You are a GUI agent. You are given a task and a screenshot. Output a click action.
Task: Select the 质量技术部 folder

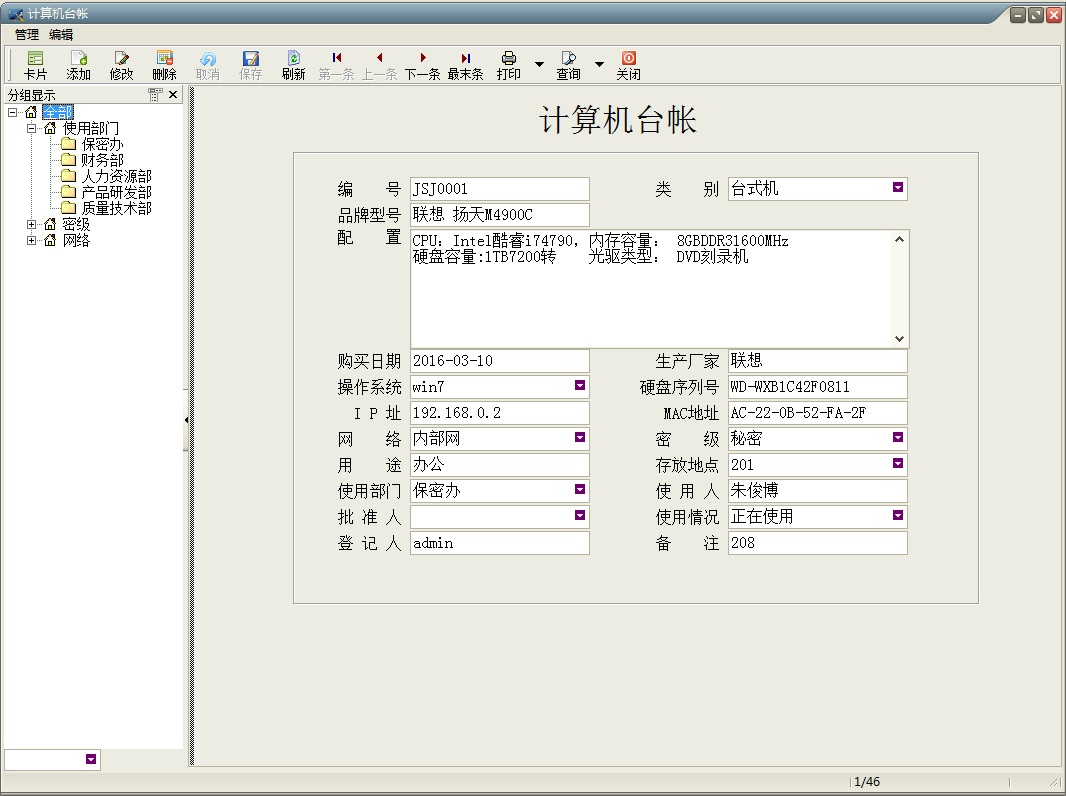[x=116, y=208]
